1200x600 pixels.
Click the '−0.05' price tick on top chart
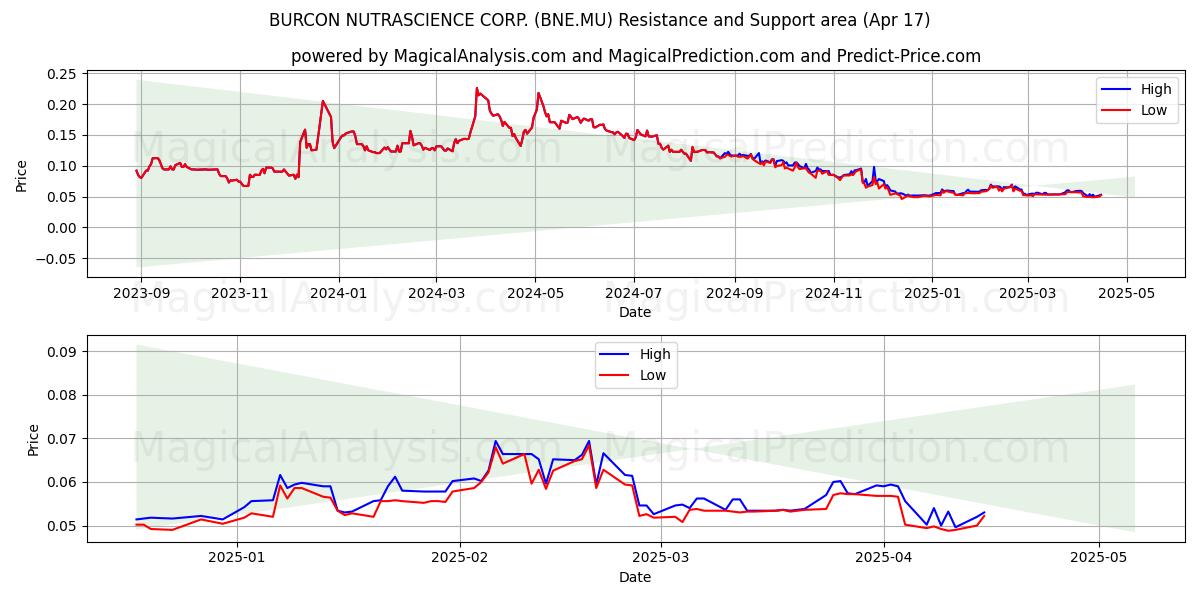[57, 259]
